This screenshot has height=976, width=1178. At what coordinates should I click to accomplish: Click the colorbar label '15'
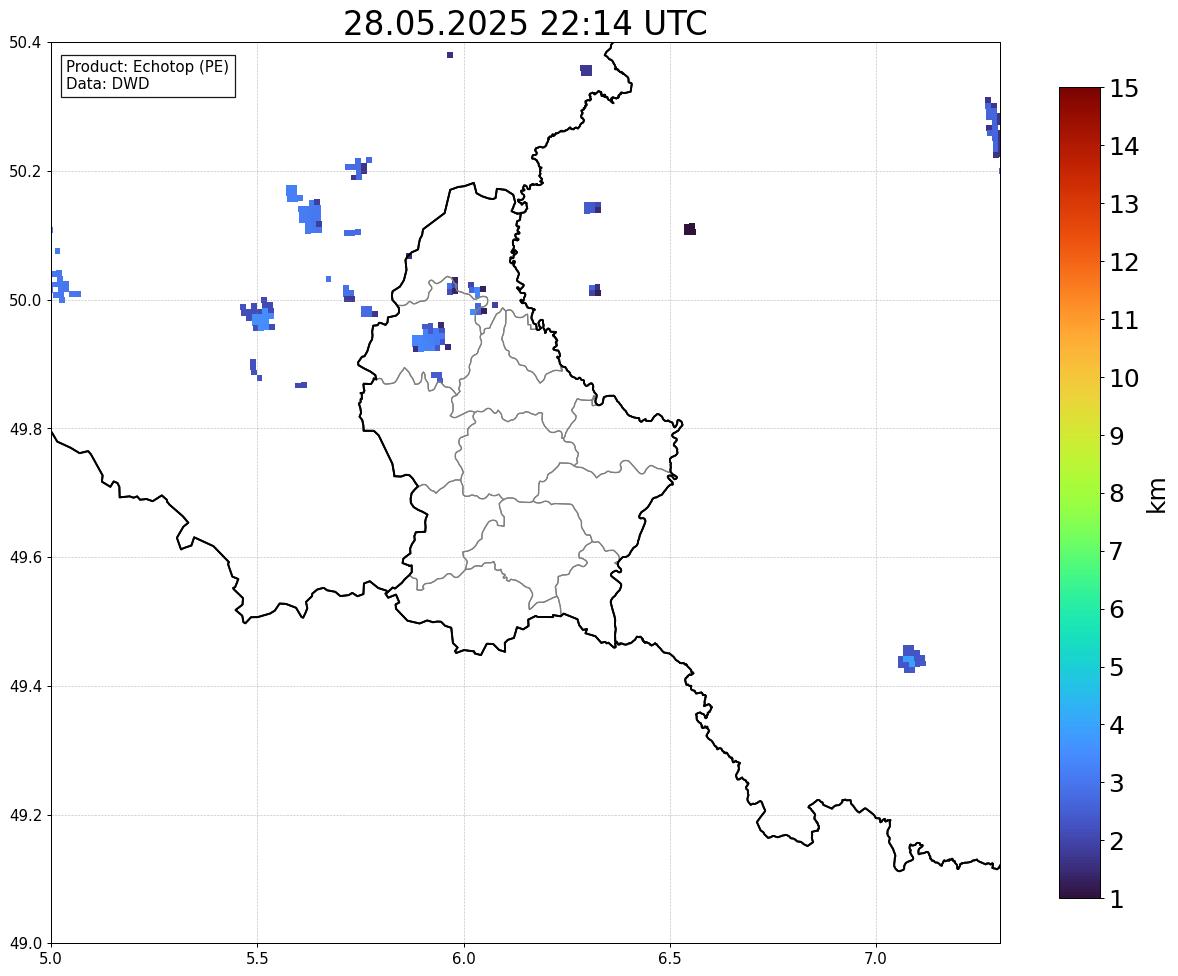pyautogui.click(x=1124, y=89)
